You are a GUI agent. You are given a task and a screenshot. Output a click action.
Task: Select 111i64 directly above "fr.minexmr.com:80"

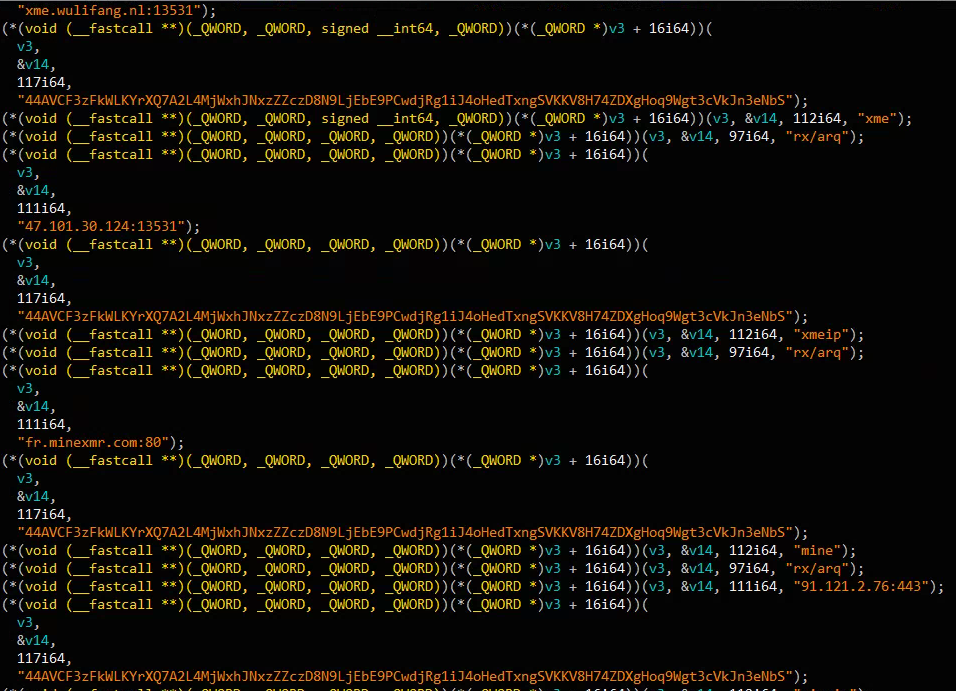click(43, 424)
